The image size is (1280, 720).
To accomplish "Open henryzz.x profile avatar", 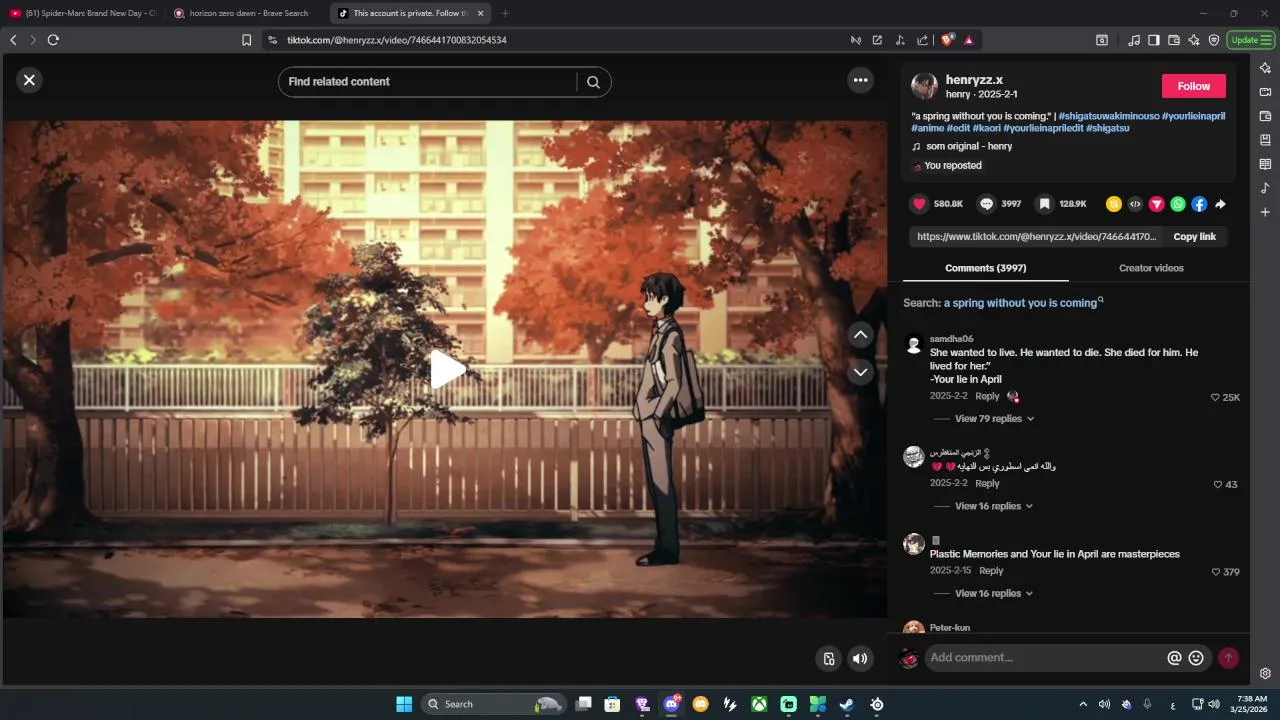I will pos(924,86).
